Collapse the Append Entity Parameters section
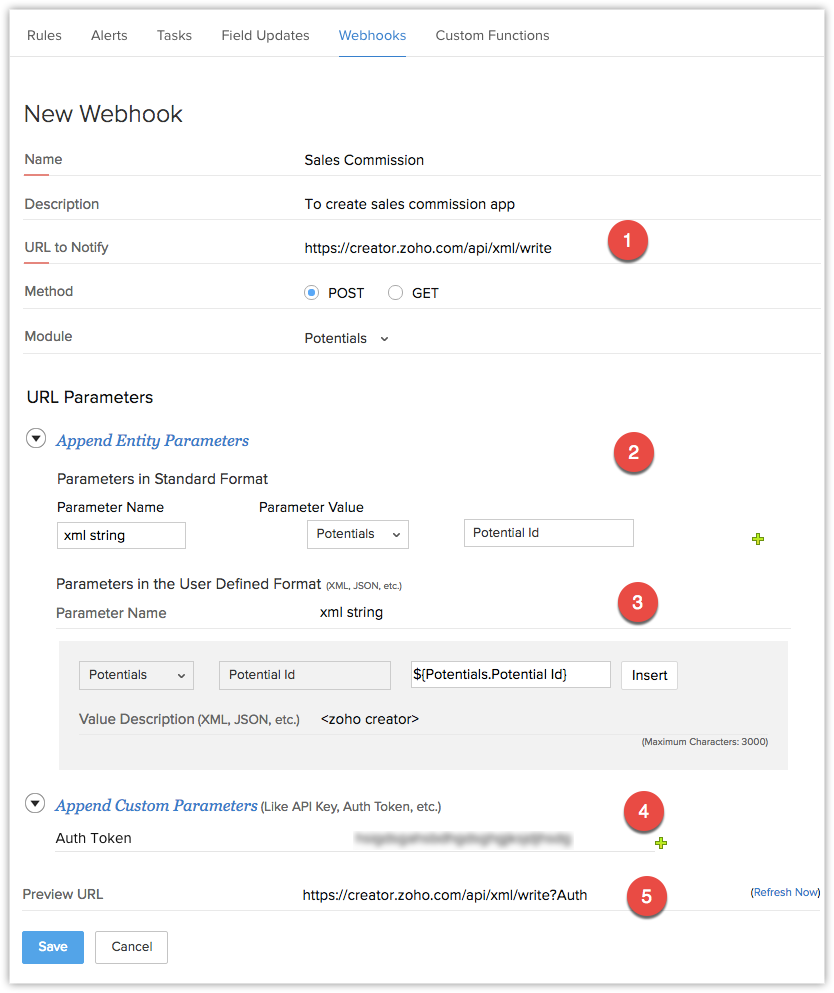This screenshot has width=834, height=993. [x=36, y=438]
